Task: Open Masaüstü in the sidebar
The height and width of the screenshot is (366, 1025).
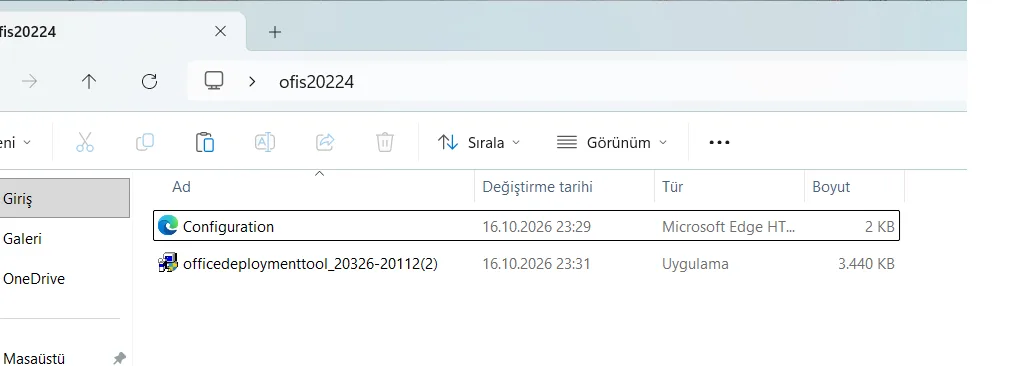Action: point(34,358)
